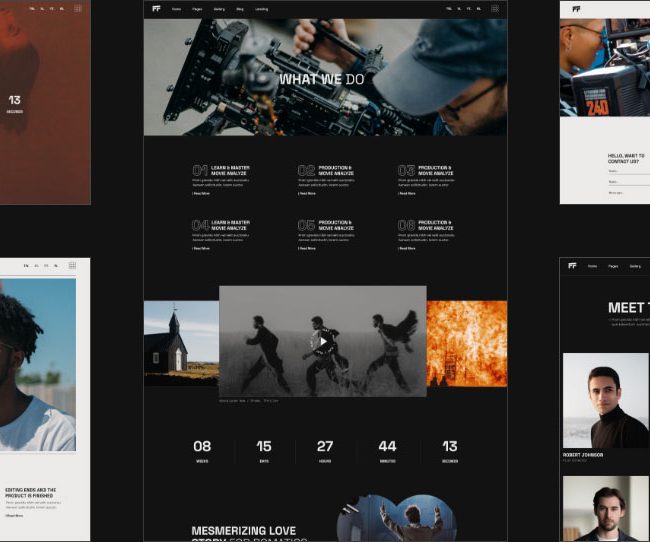This screenshot has height=542, width=650.
Task: Open Home in the Meet the team page navigation
Action: click(593, 266)
